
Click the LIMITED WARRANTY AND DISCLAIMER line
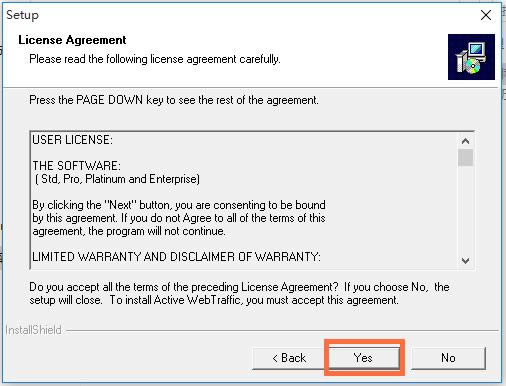[x=176, y=257]
